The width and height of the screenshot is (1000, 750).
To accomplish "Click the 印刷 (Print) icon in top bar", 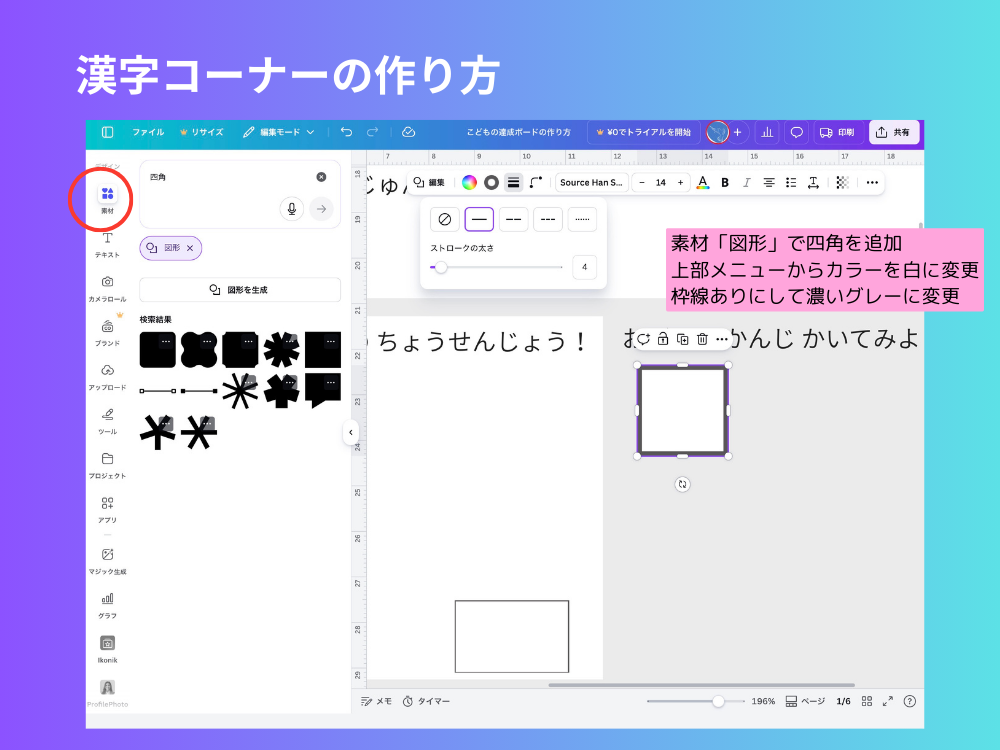I will (x=836, y=131).
